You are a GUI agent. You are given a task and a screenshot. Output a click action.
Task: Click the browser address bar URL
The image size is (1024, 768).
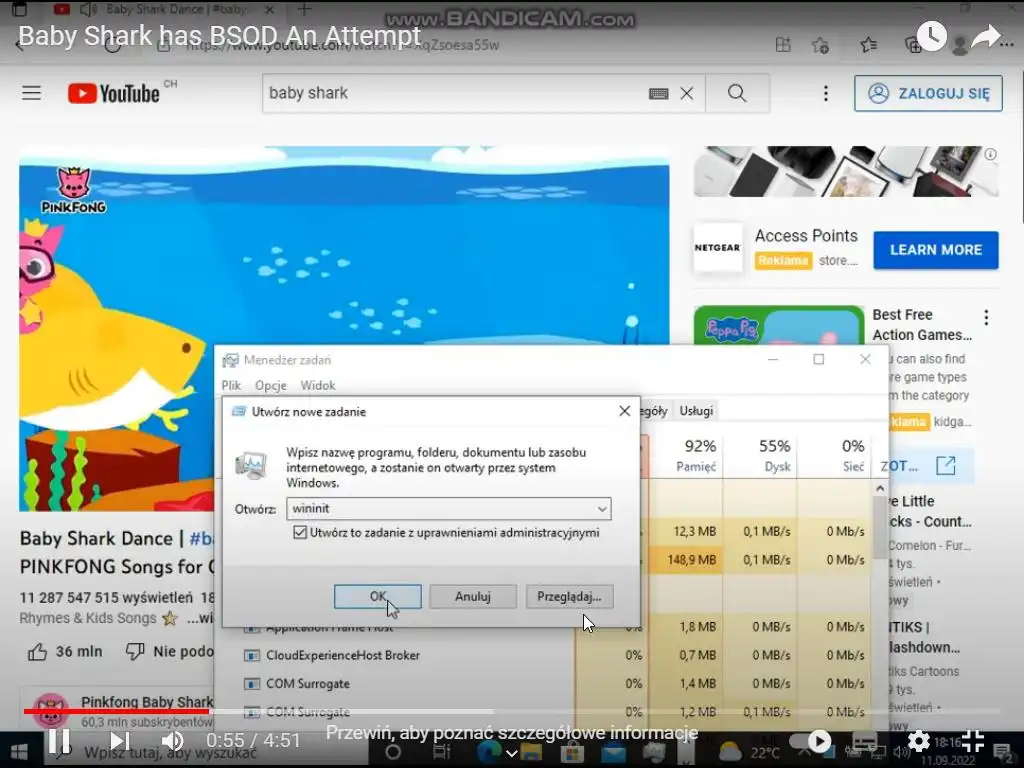point(343,45)
